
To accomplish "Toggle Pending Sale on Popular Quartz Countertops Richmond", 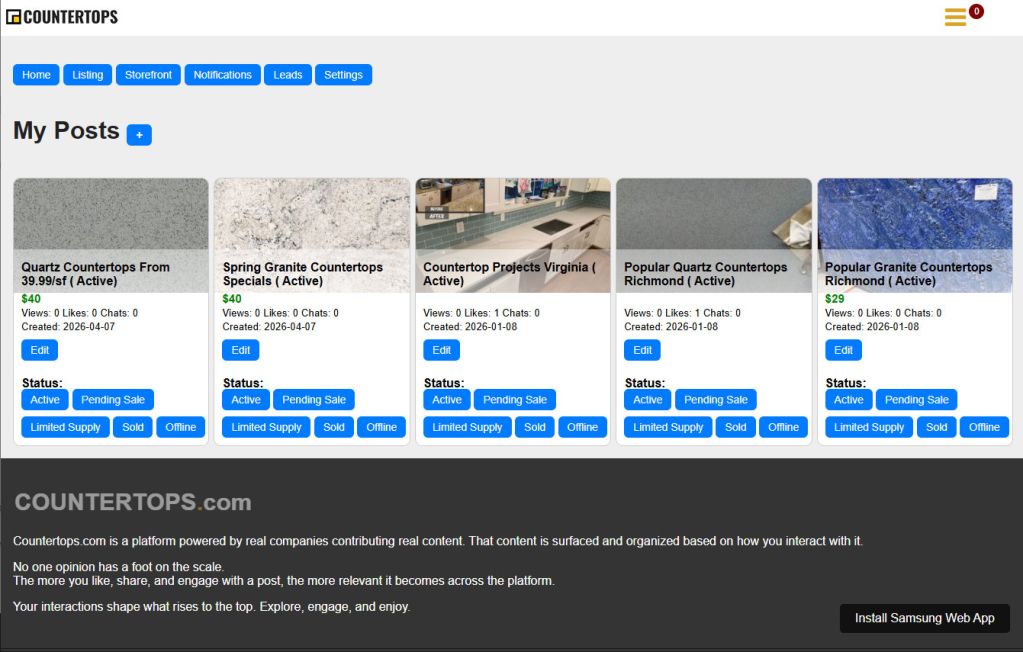I will [715, 399].
